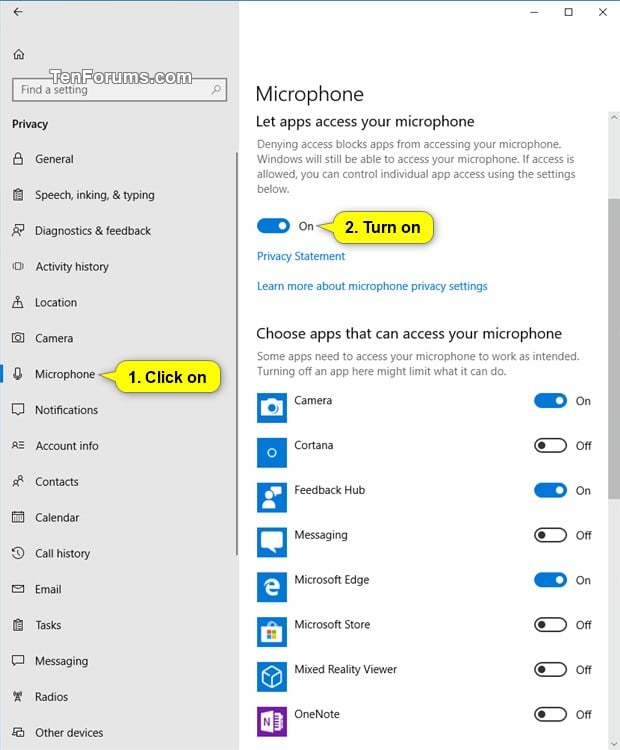Image resolution: width=620 pixels, height=750 pixels.
Task: Click the Feedback Hub app icon
Action: 272,497
